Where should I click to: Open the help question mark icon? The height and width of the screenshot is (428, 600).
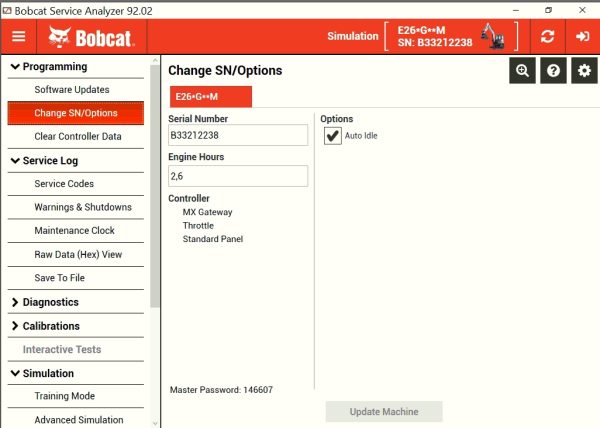[x=553, y=70]
